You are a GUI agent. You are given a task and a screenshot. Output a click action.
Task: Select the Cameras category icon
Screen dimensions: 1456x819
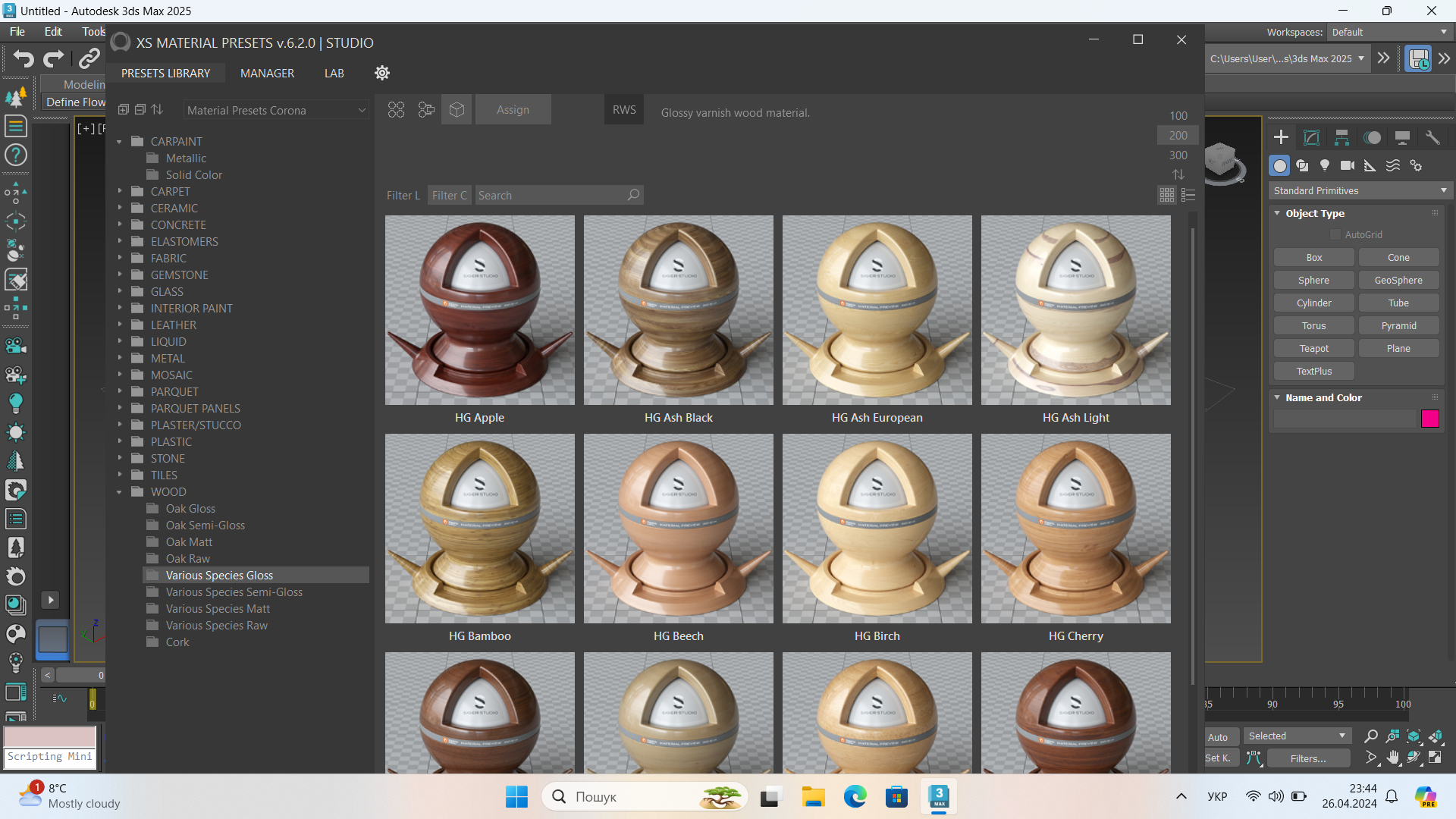1347,165
